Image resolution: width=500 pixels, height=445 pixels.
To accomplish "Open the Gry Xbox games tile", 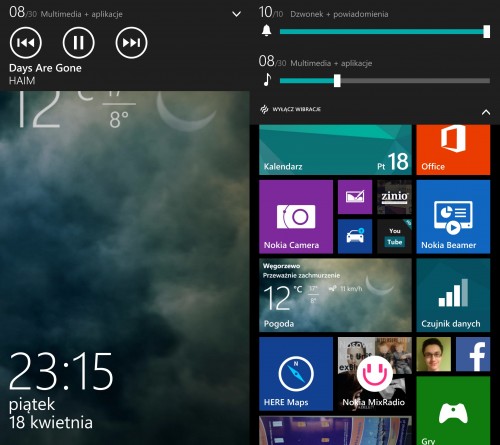I will click(453, 411).
